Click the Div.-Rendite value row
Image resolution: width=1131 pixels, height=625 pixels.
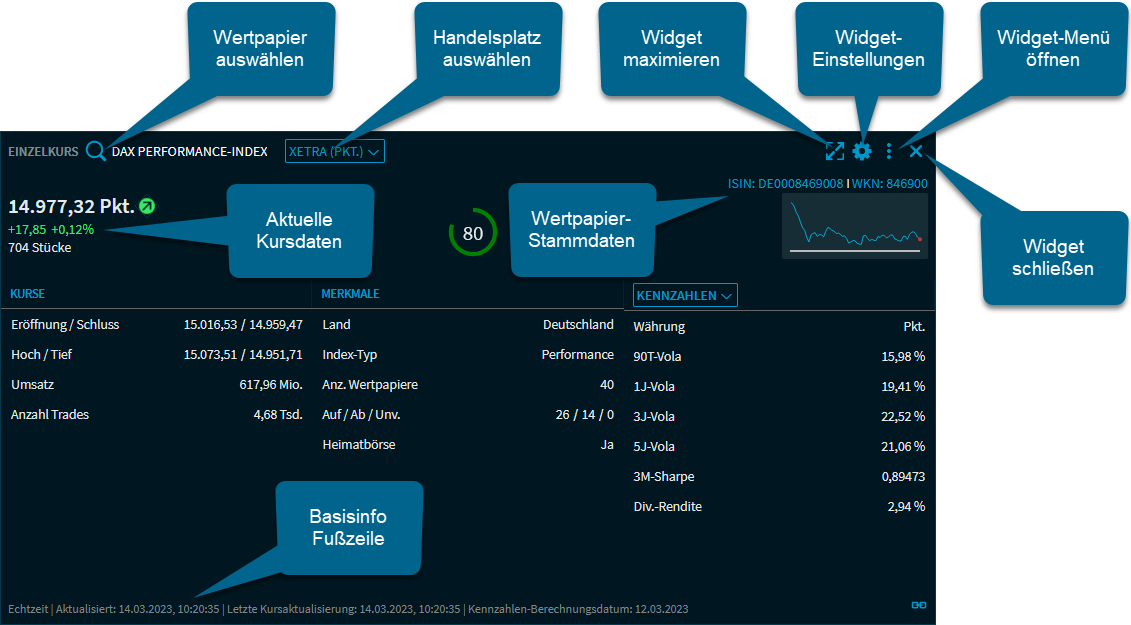[x=779, y=506]
